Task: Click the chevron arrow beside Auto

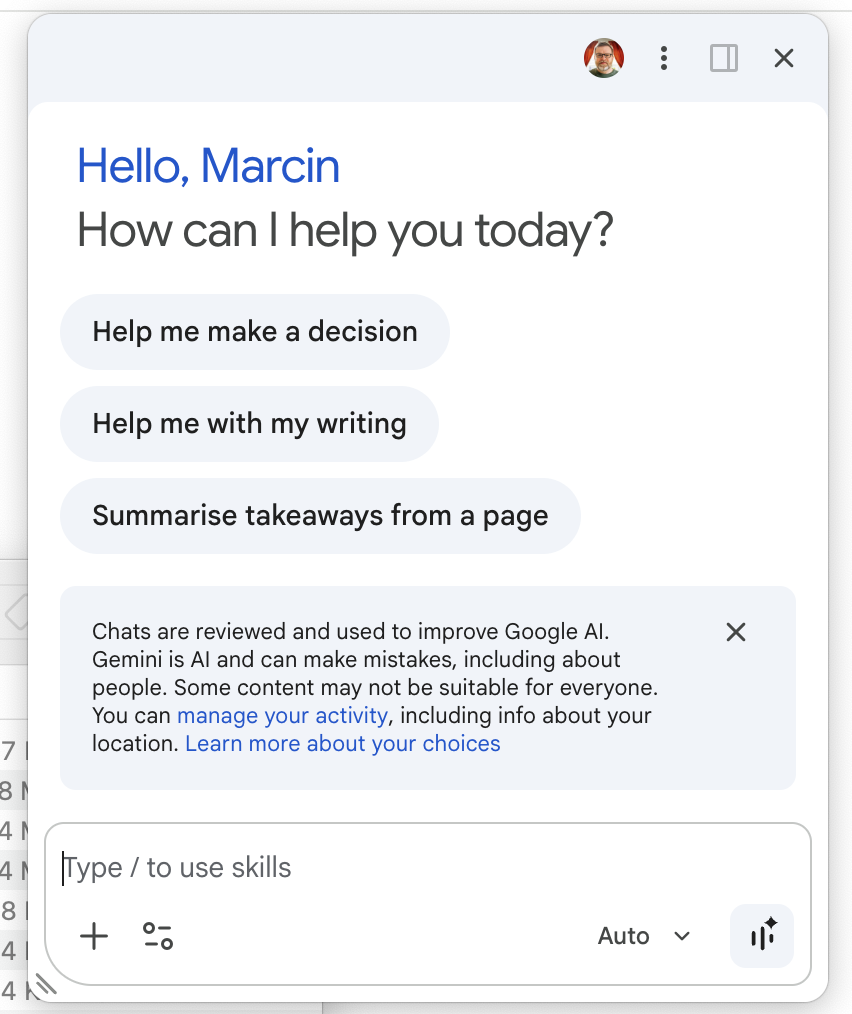Action: [x=682, y=936]
